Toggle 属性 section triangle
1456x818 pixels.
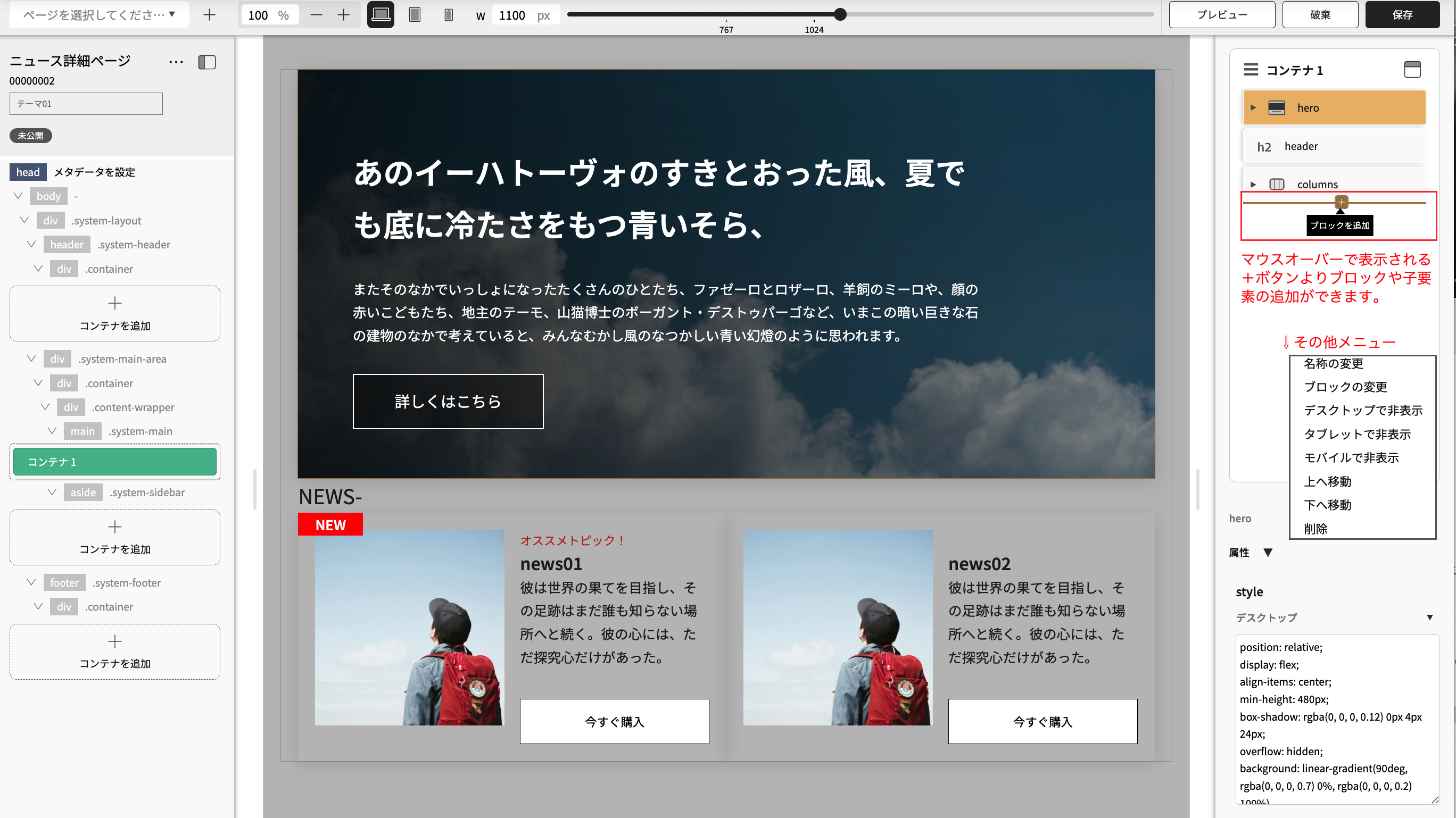(x=1268, y=553)
